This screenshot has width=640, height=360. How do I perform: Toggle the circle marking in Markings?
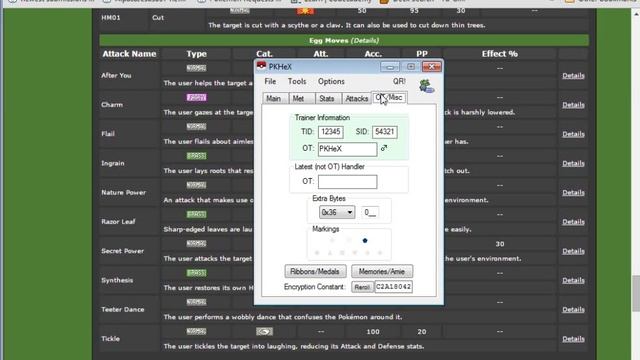coord(317,253)
